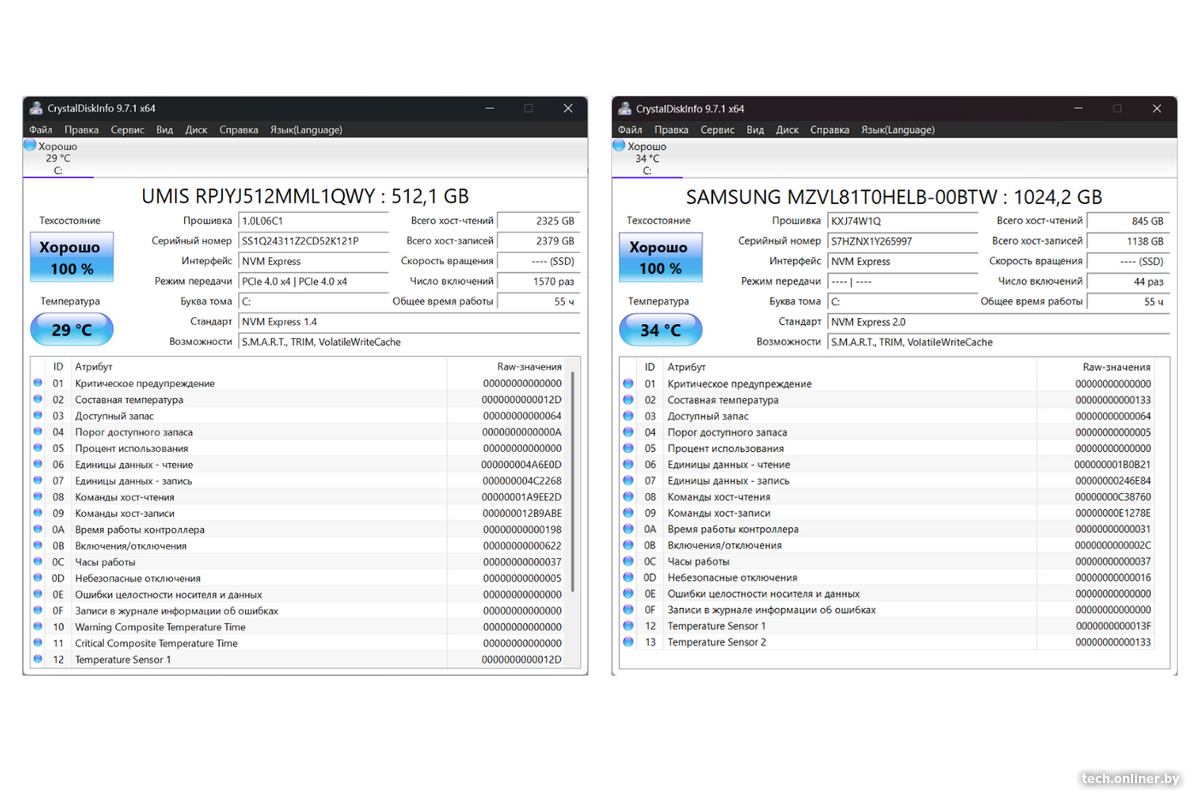Image resolution: width=1200 pixels, height=800 pixels.
Task: Click total host writes value 1138 GB
Action: point(1128,241)
